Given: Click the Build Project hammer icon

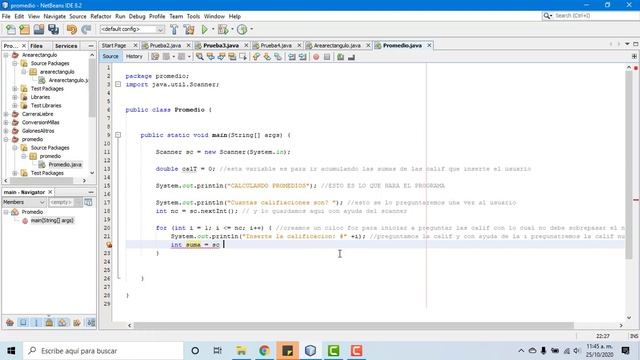Looking at the screenshot, I should coord(174,29).
